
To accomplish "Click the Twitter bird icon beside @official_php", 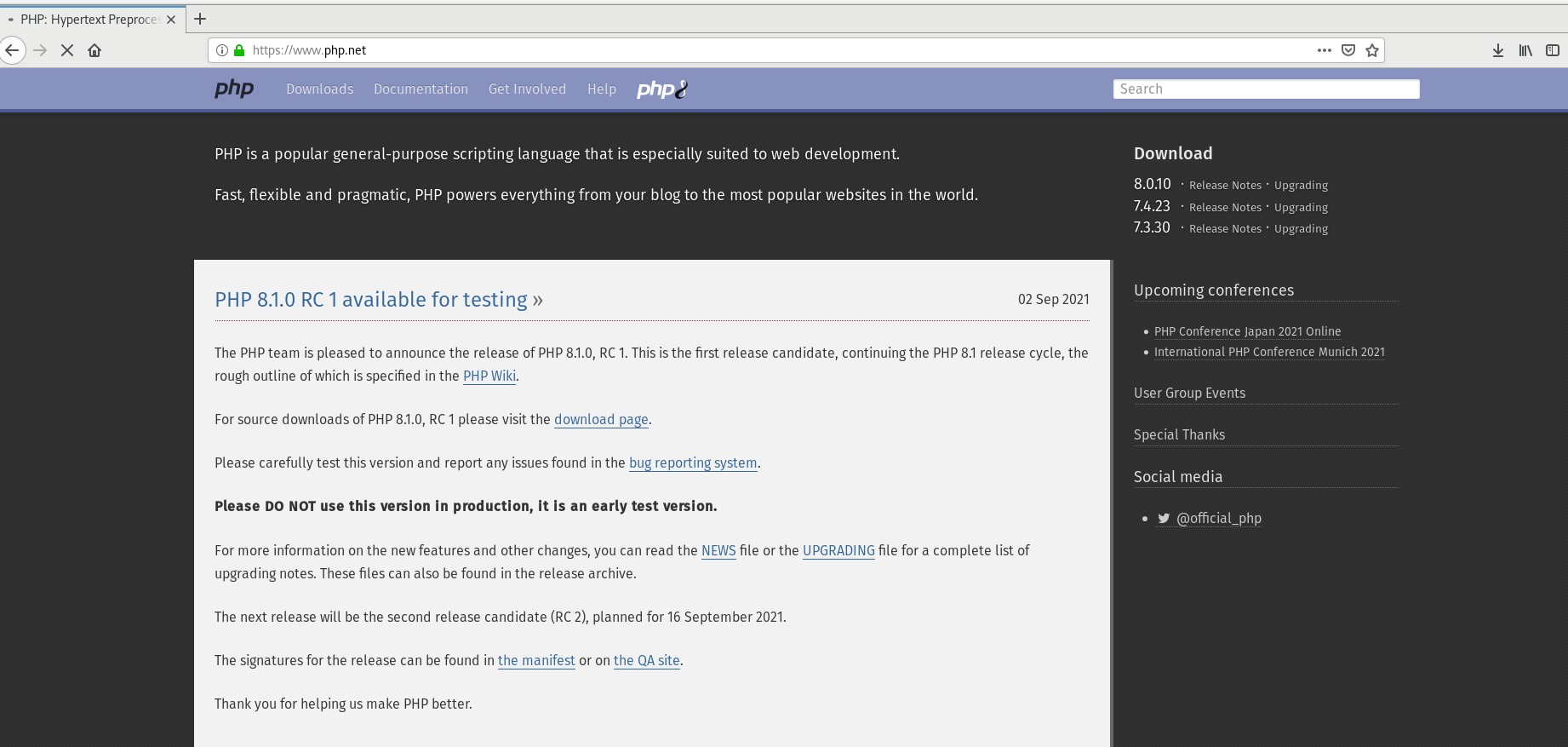I will 1164,518.
